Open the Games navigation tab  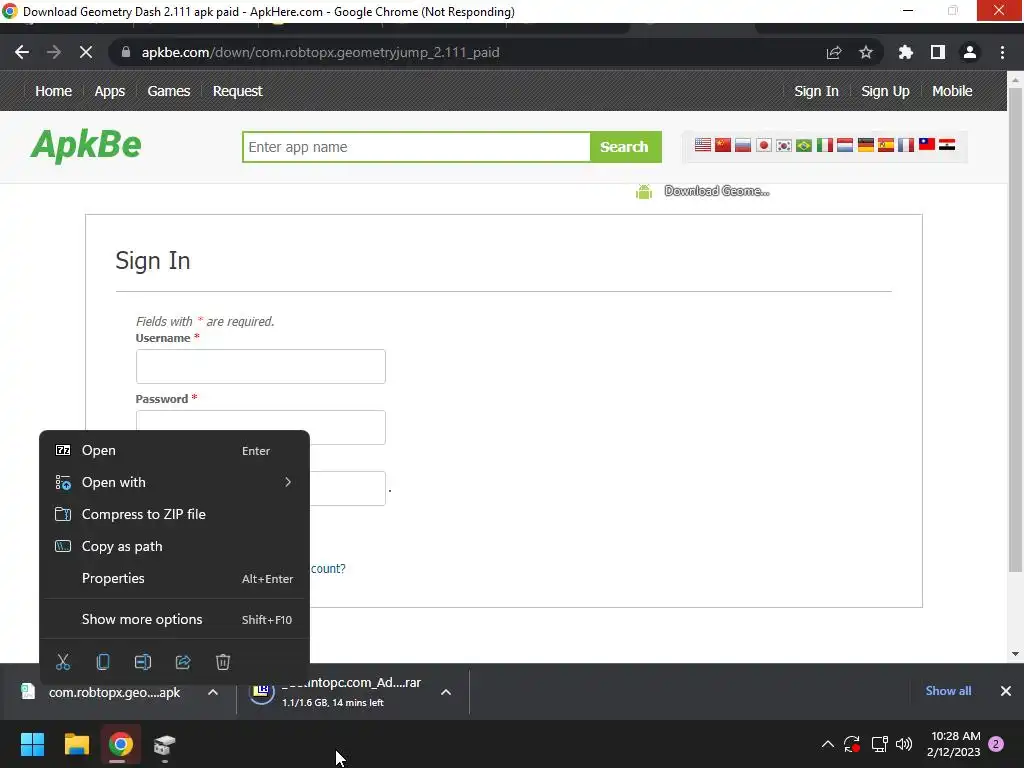coord(168,91)
